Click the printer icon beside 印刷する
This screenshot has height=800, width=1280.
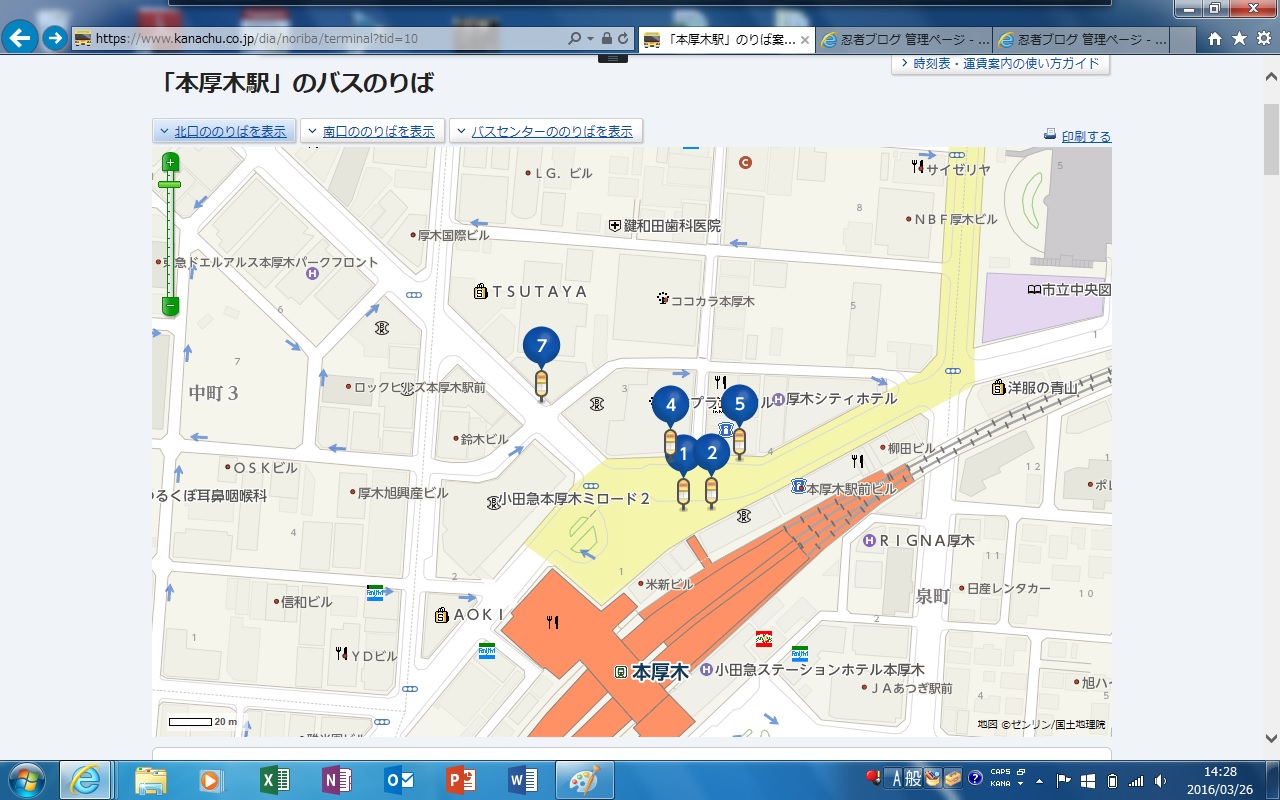pyautogui.click(x=1050, y=135)
